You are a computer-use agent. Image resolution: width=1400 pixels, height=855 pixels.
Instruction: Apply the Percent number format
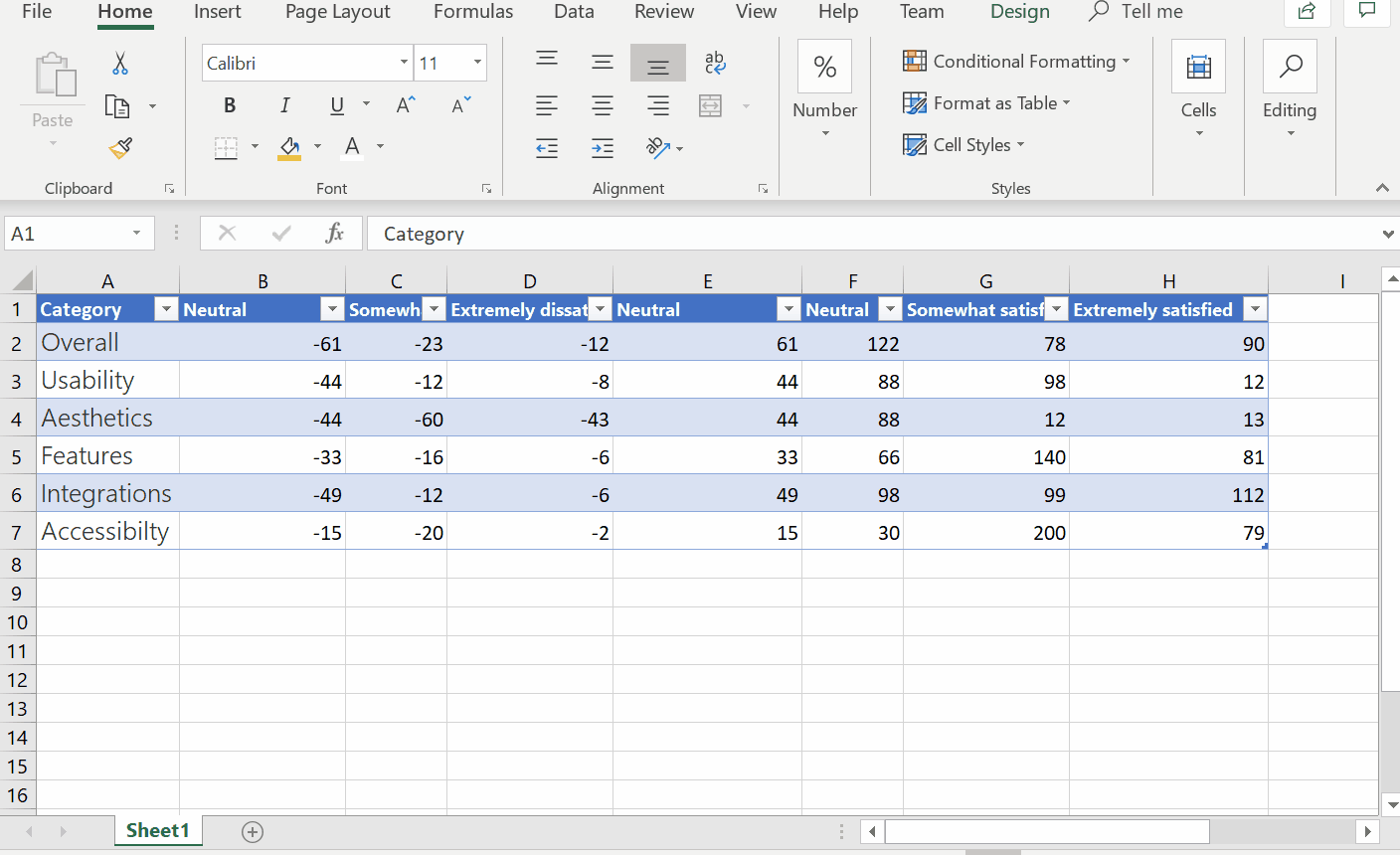pyautogui.click(x=824, y=66)
